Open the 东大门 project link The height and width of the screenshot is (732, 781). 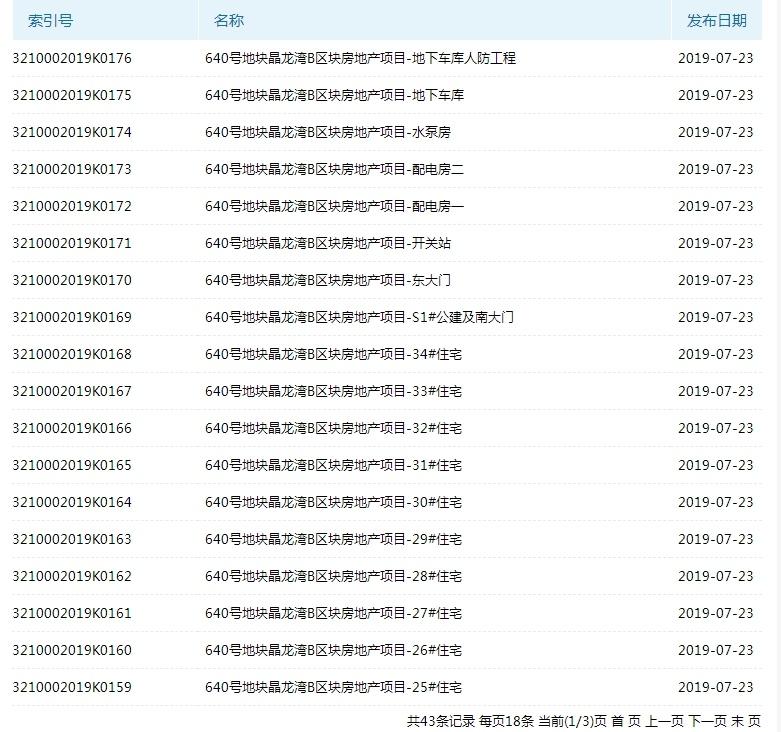[328, 280]
